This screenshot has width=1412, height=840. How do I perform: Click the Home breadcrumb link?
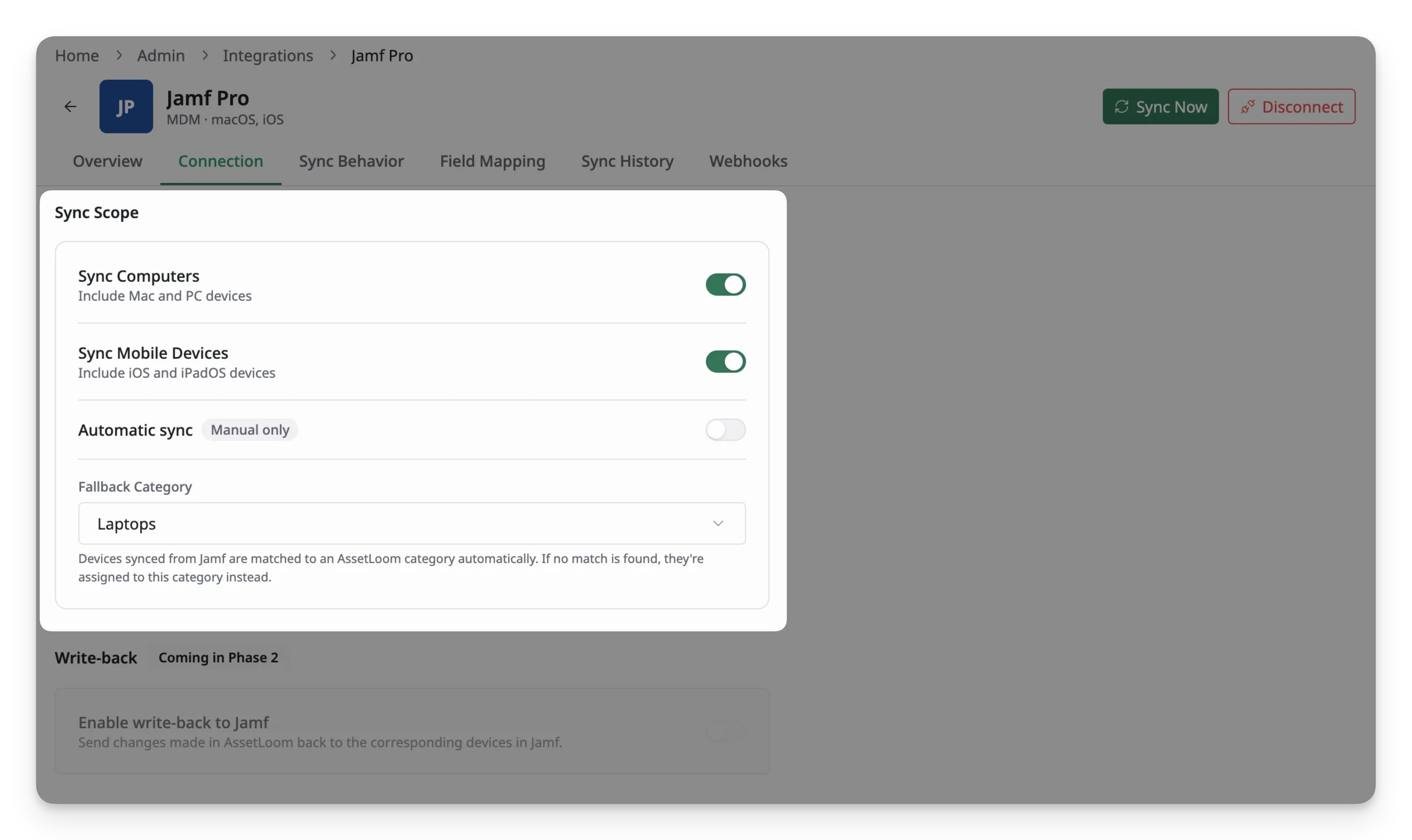(x=76, y=55)
